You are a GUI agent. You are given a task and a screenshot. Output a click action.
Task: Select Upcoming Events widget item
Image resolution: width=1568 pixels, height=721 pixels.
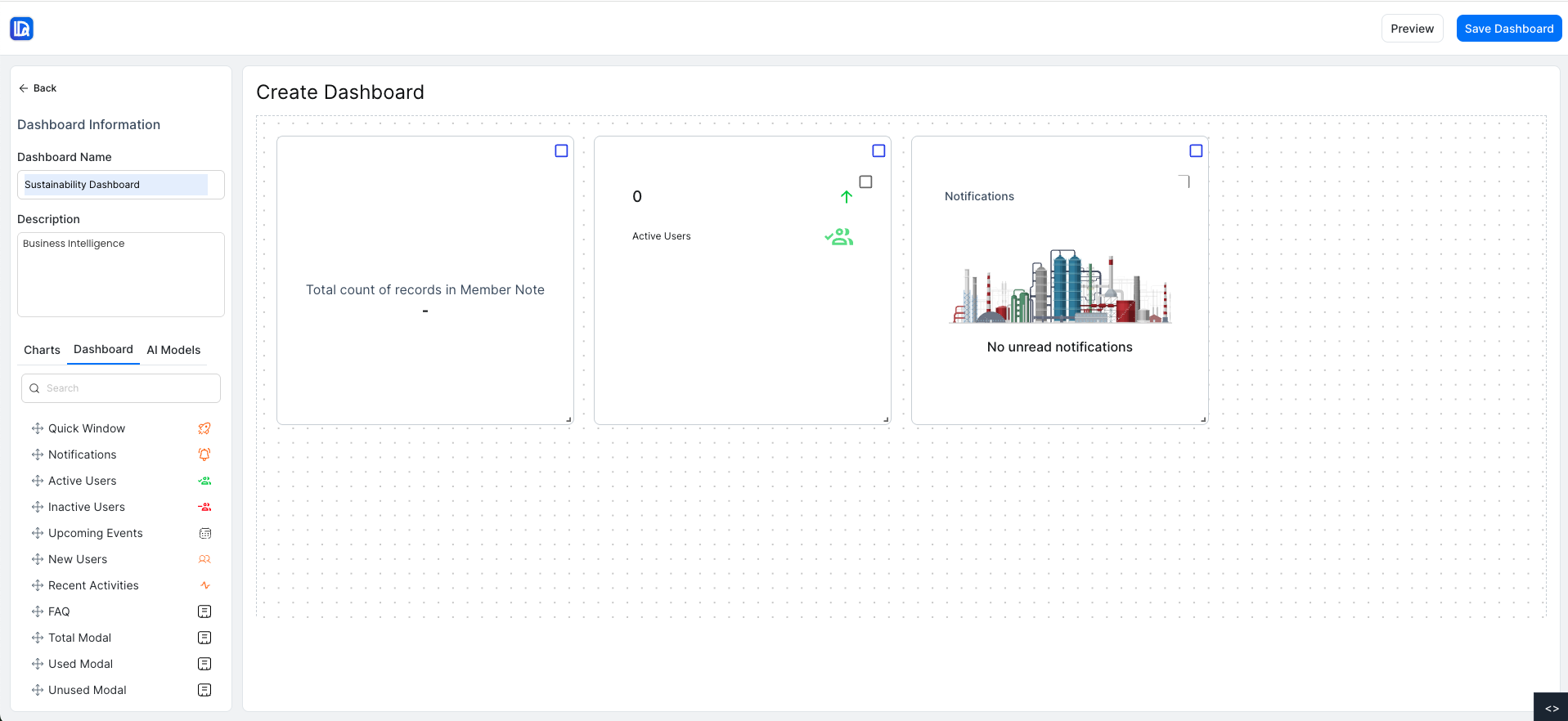tap(121, 533)
